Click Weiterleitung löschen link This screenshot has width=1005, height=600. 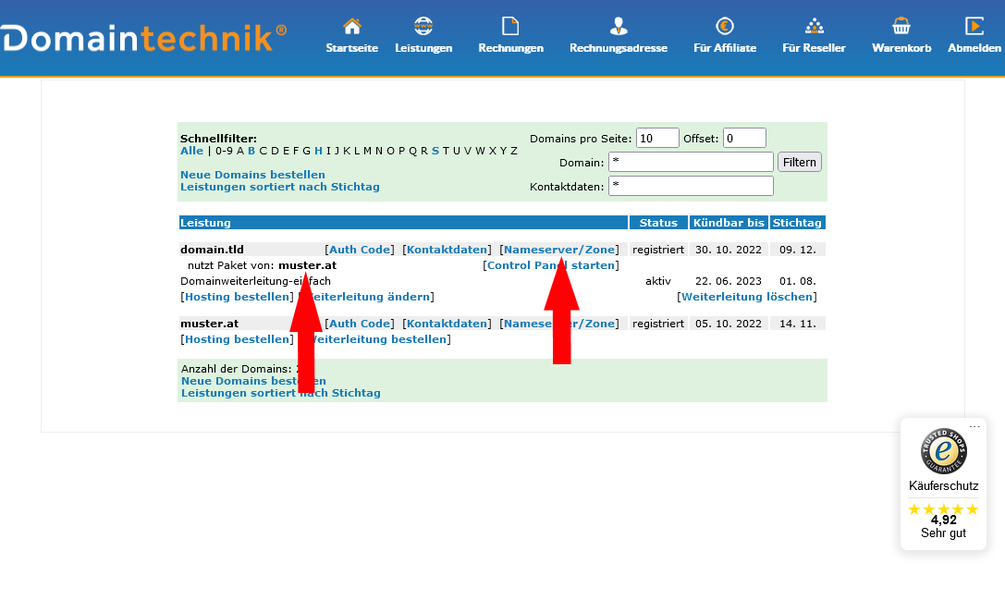pyautogui.click(x=747, y=297)
